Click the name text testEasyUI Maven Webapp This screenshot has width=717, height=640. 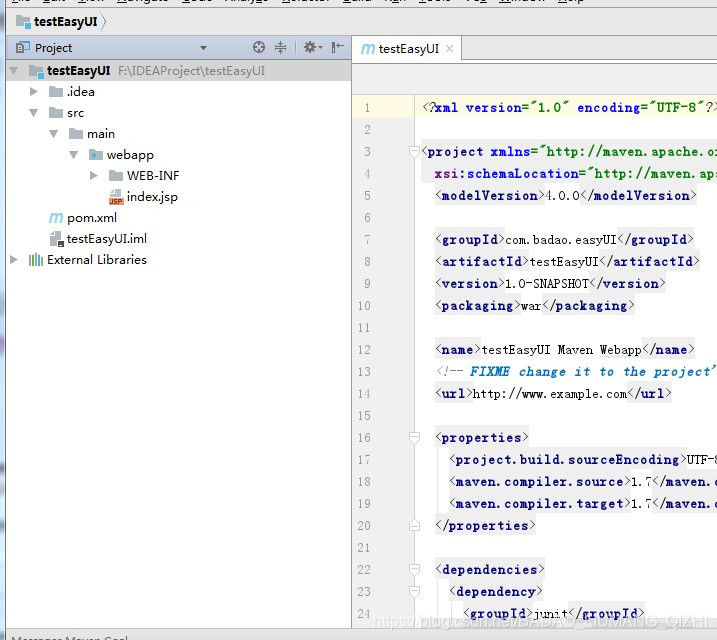coord(562,350)
